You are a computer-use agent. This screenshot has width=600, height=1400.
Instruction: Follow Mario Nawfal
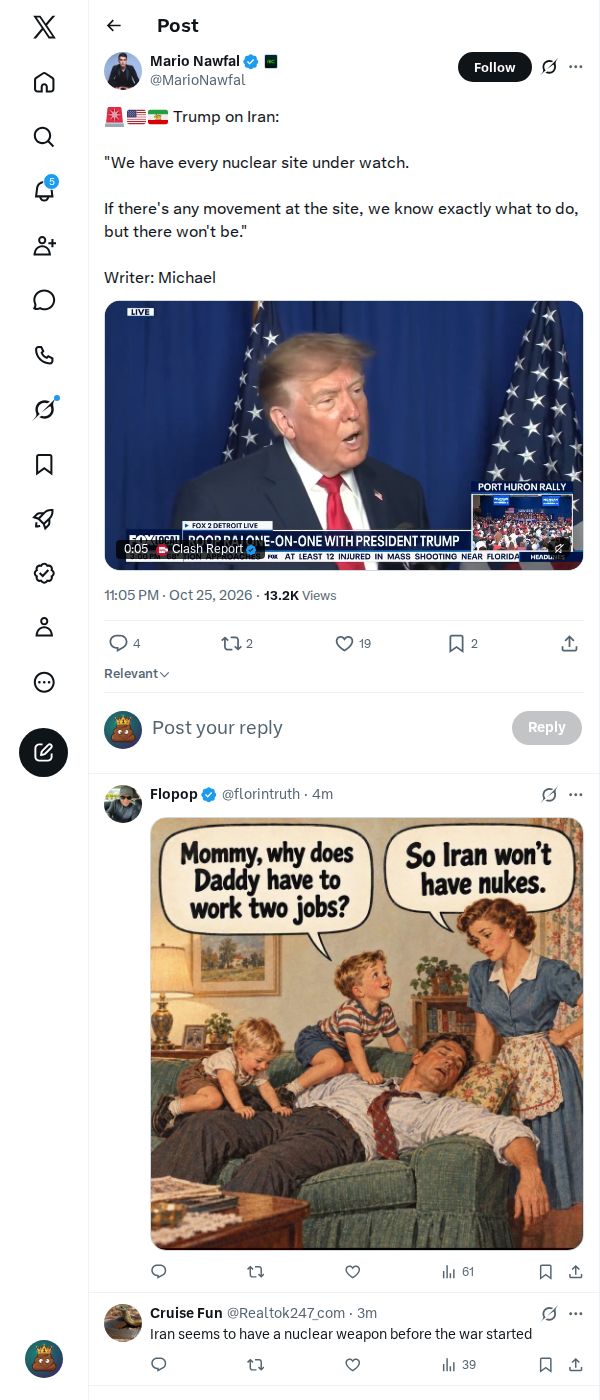pos(494,67)
